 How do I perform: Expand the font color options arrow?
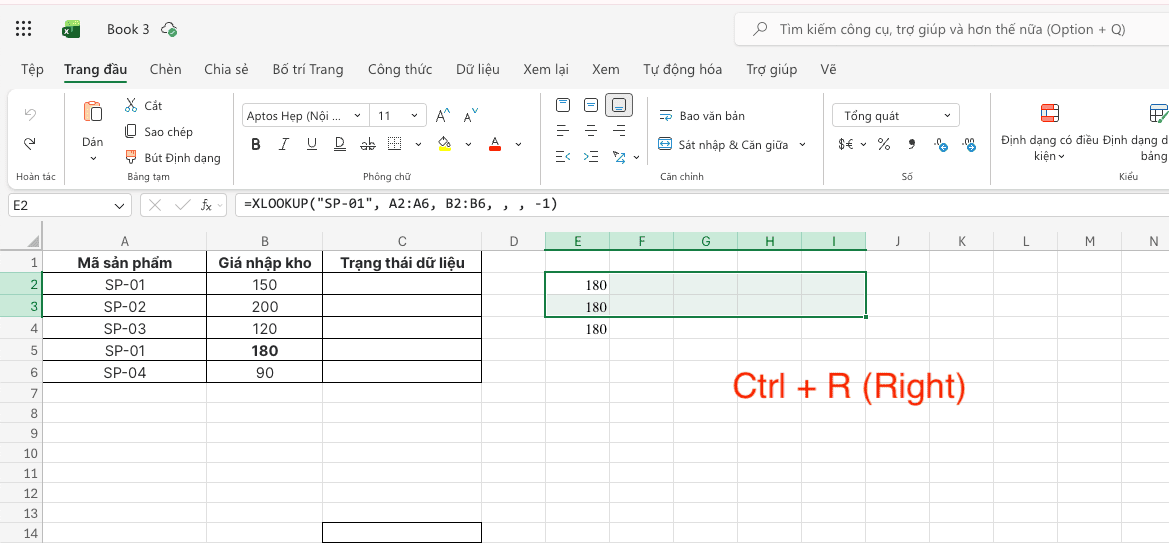[x=518, y=144]
